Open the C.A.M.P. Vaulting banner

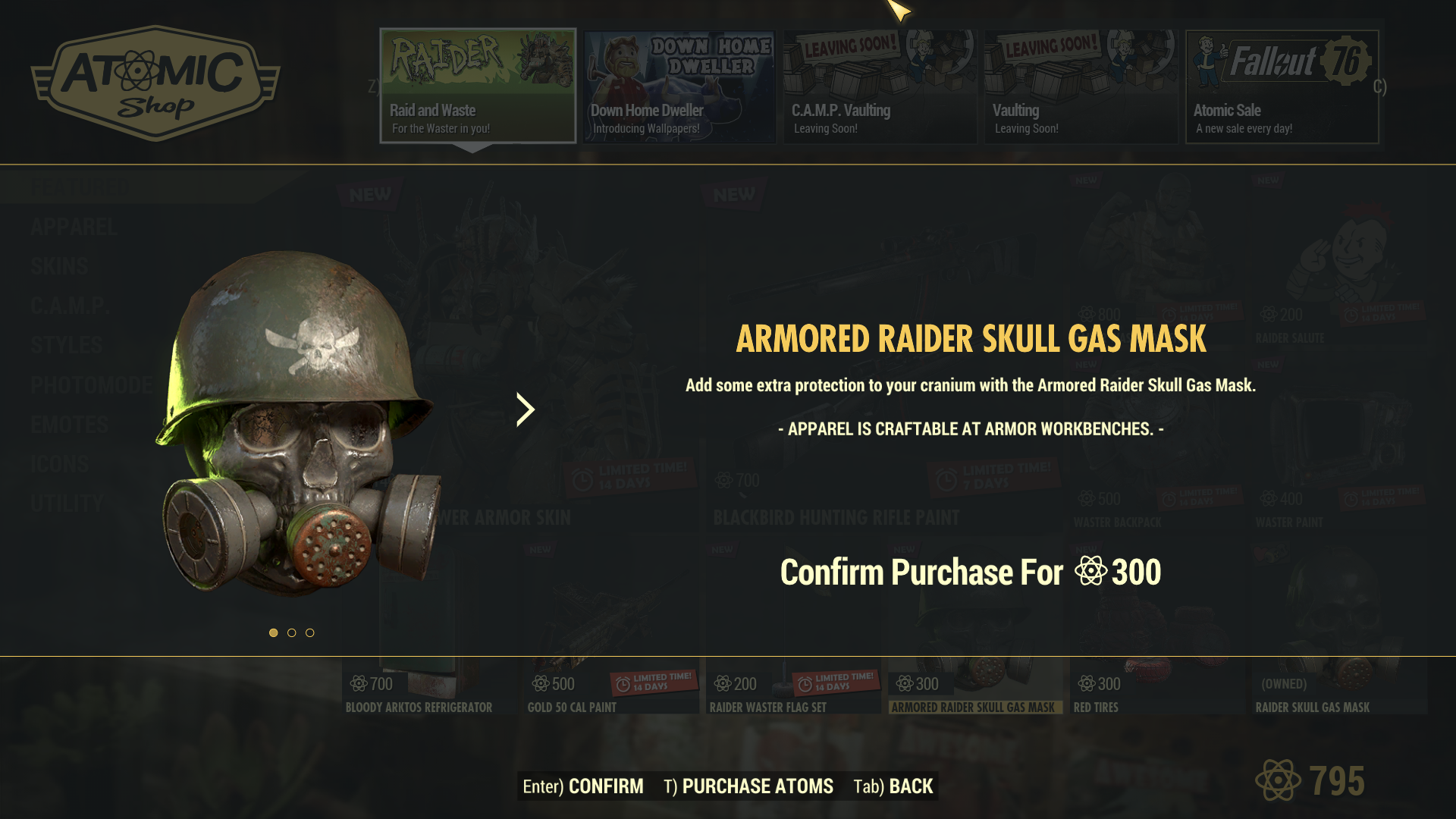pos(880,86)
